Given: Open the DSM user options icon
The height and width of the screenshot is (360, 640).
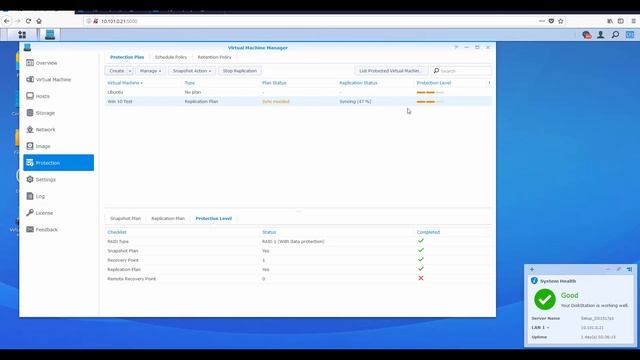Looking at the screenshot, I should [600, 35].
